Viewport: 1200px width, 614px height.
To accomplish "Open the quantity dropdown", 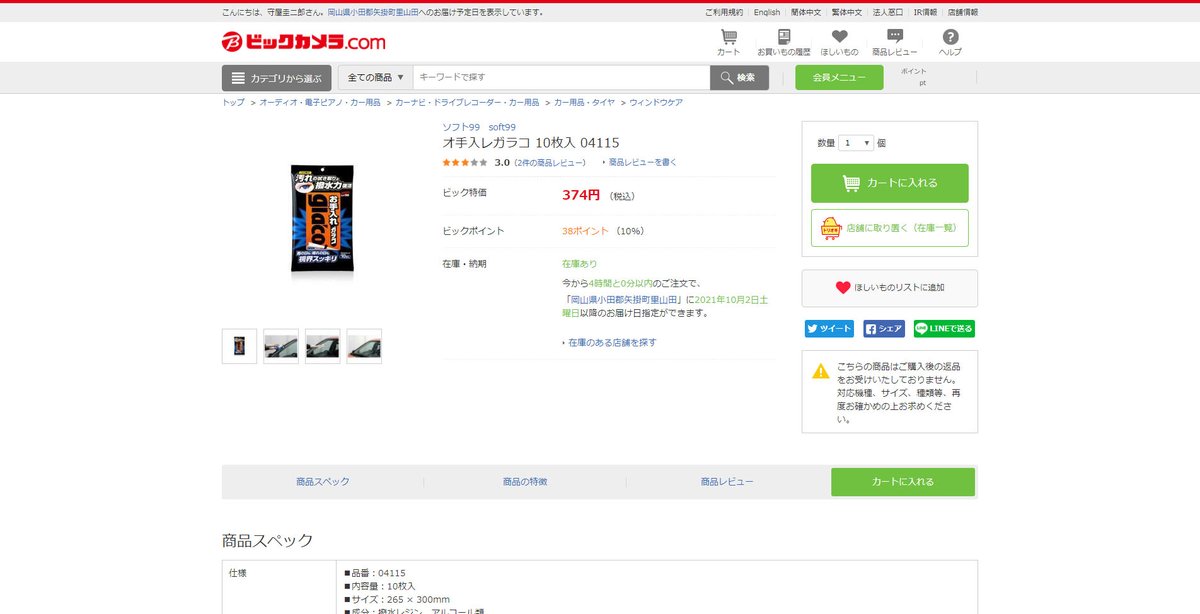I will (x=856, y=143).
